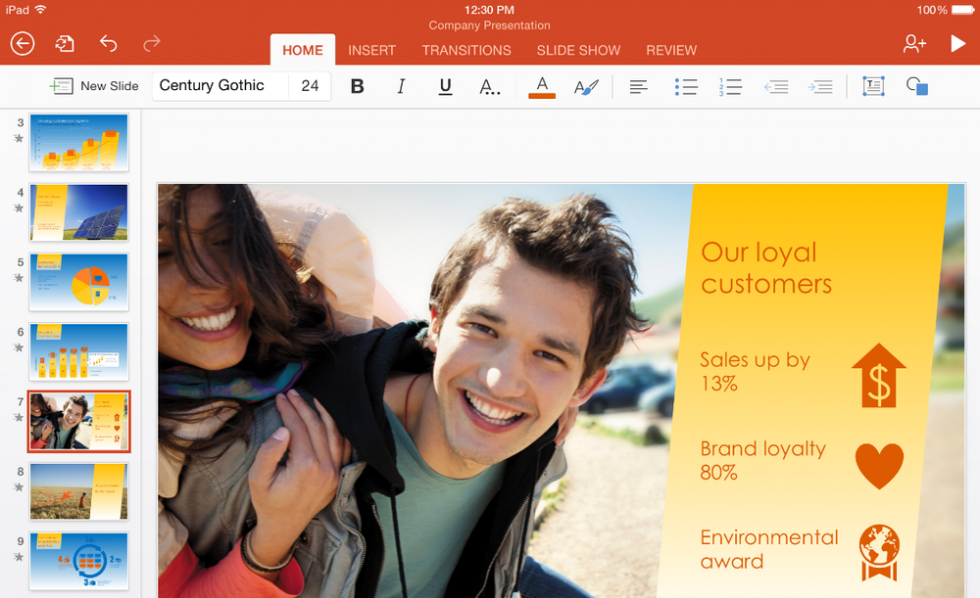Open the Century Gothic font dropdown

pyautogui.click(x=220, y=86)
